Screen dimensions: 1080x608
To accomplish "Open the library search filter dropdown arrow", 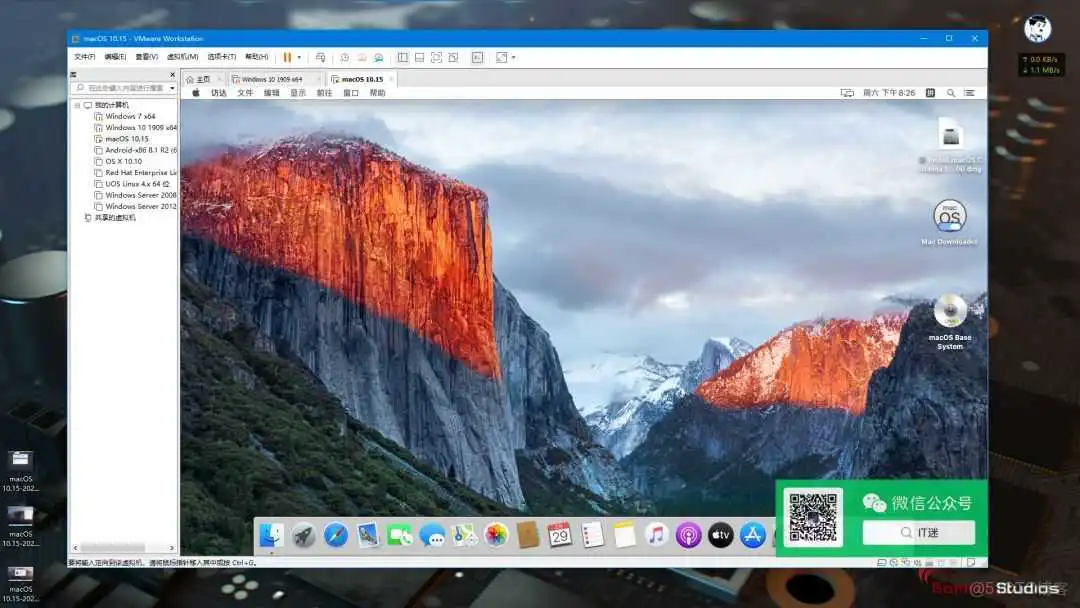I will [172, 88].
